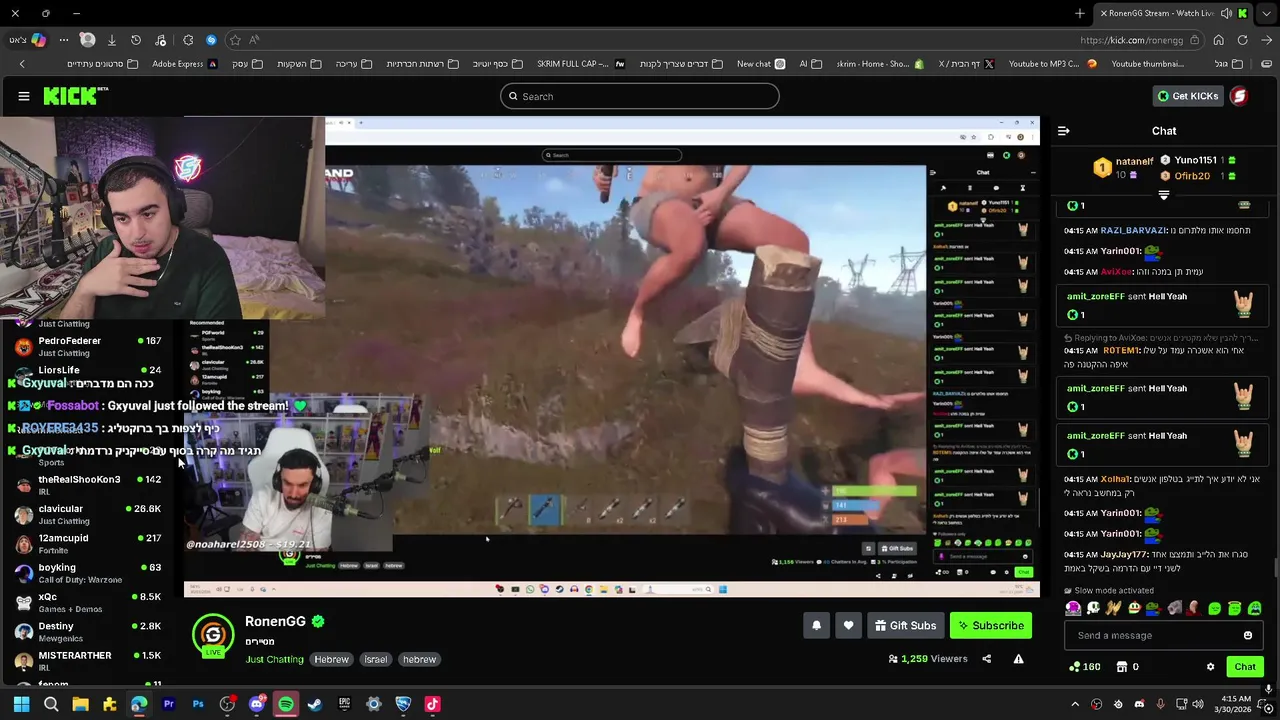Open the Kick shop icon beside 0
Image resolution: width=1280 pixels, height=720 pixels.
[1122, 667]
